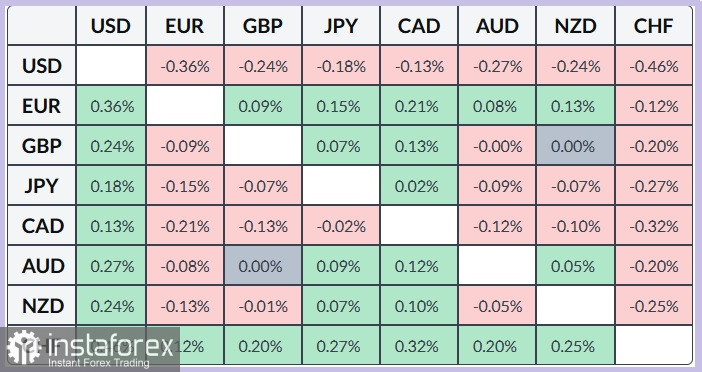Viewport: 702px width, 372px height.
Task: Select the EUR/CAD cell showing 0.21%
Action: [x=419, y=106]
